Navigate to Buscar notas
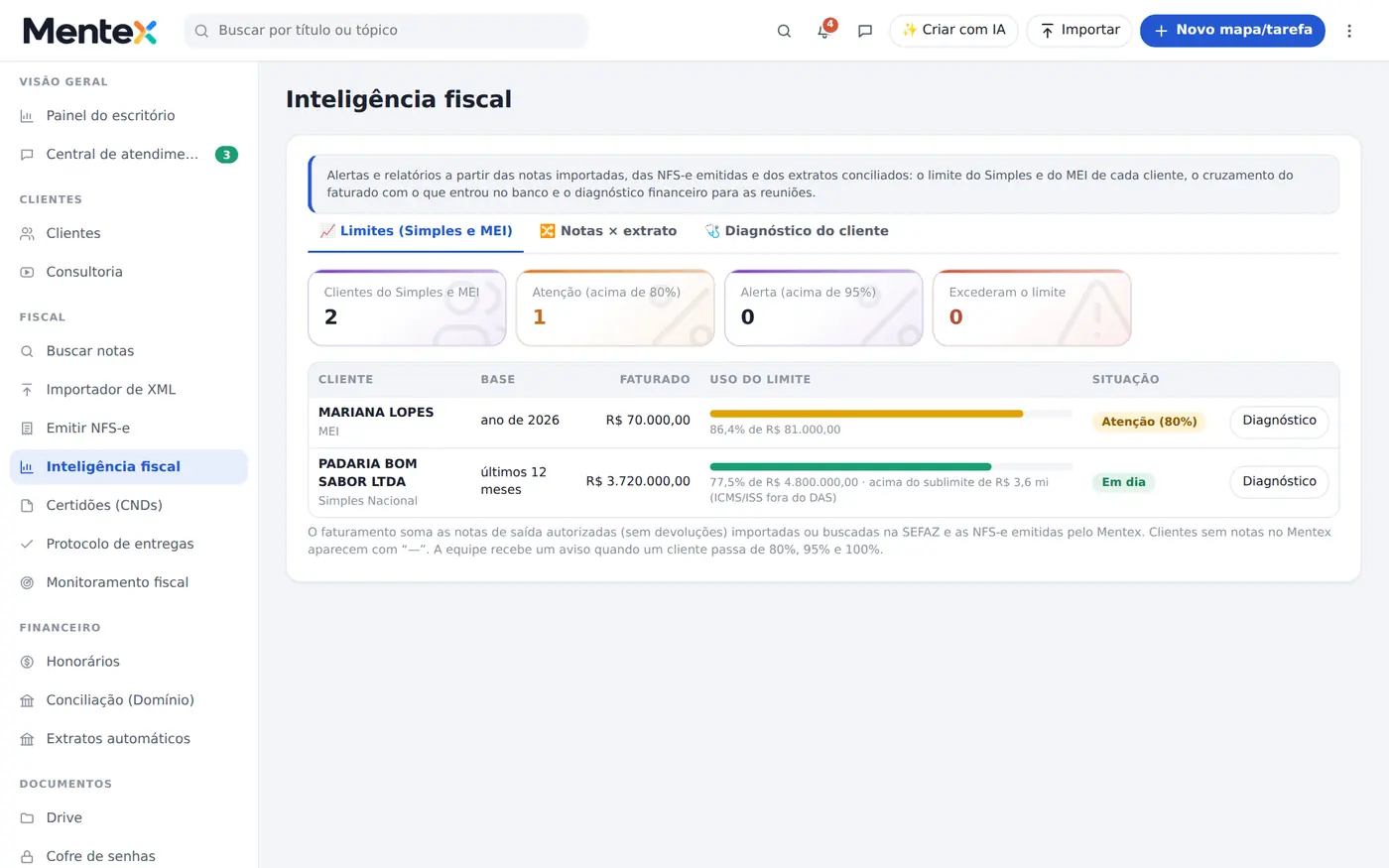 pos(129,351)
